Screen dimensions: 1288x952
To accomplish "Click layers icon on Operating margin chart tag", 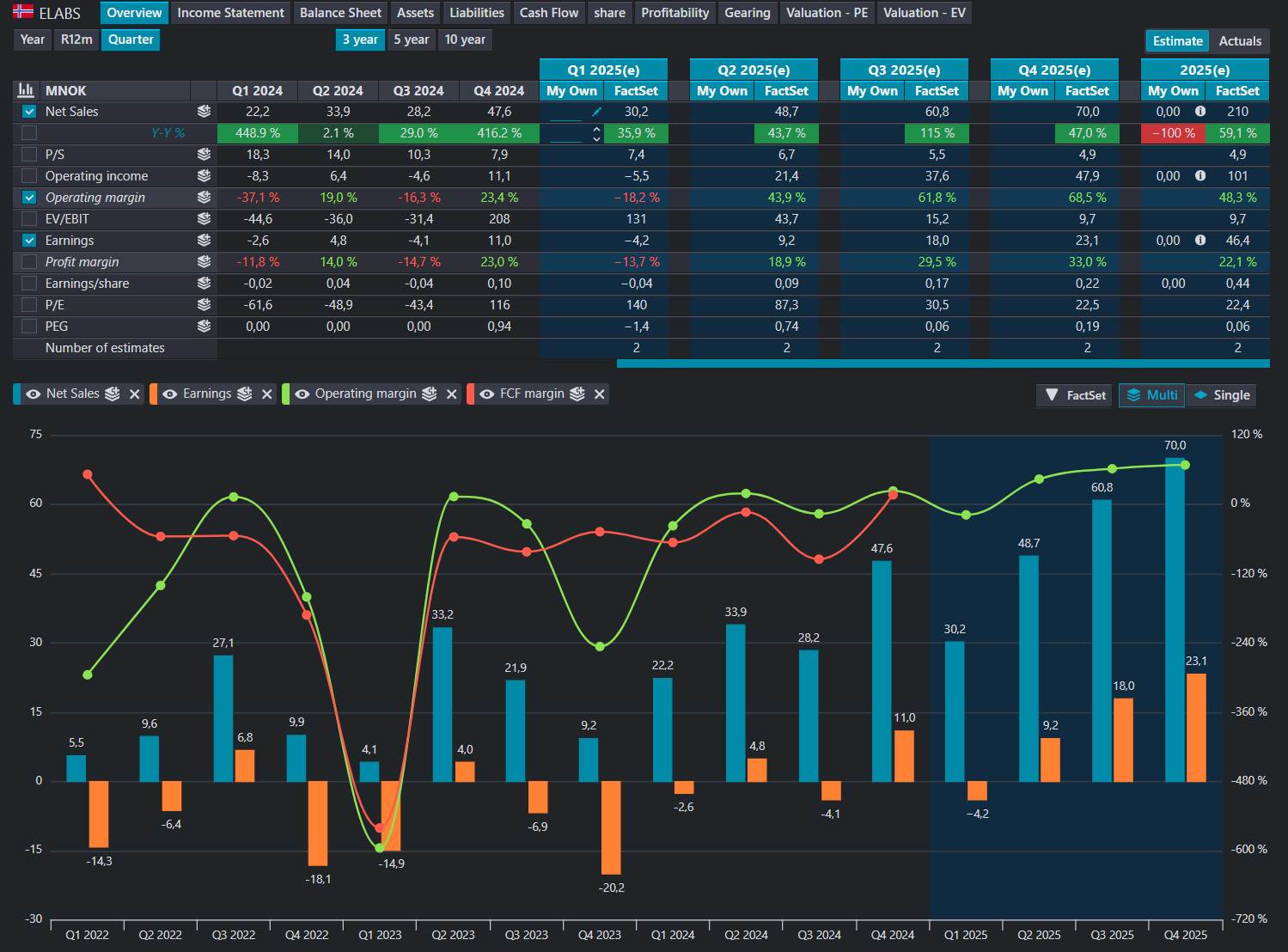I will pos(430,394).
